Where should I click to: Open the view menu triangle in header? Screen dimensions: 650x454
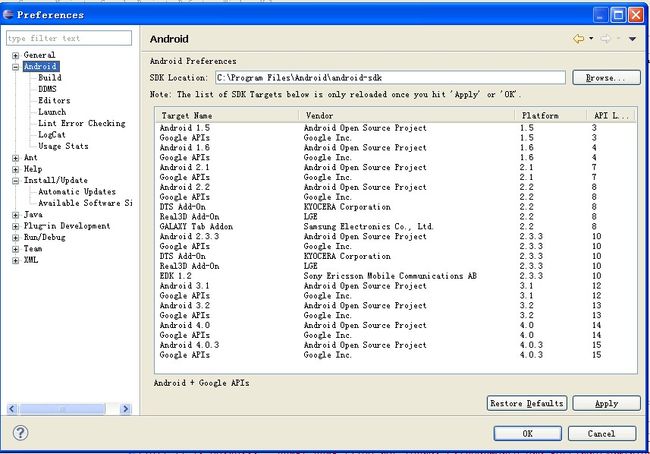632,39
